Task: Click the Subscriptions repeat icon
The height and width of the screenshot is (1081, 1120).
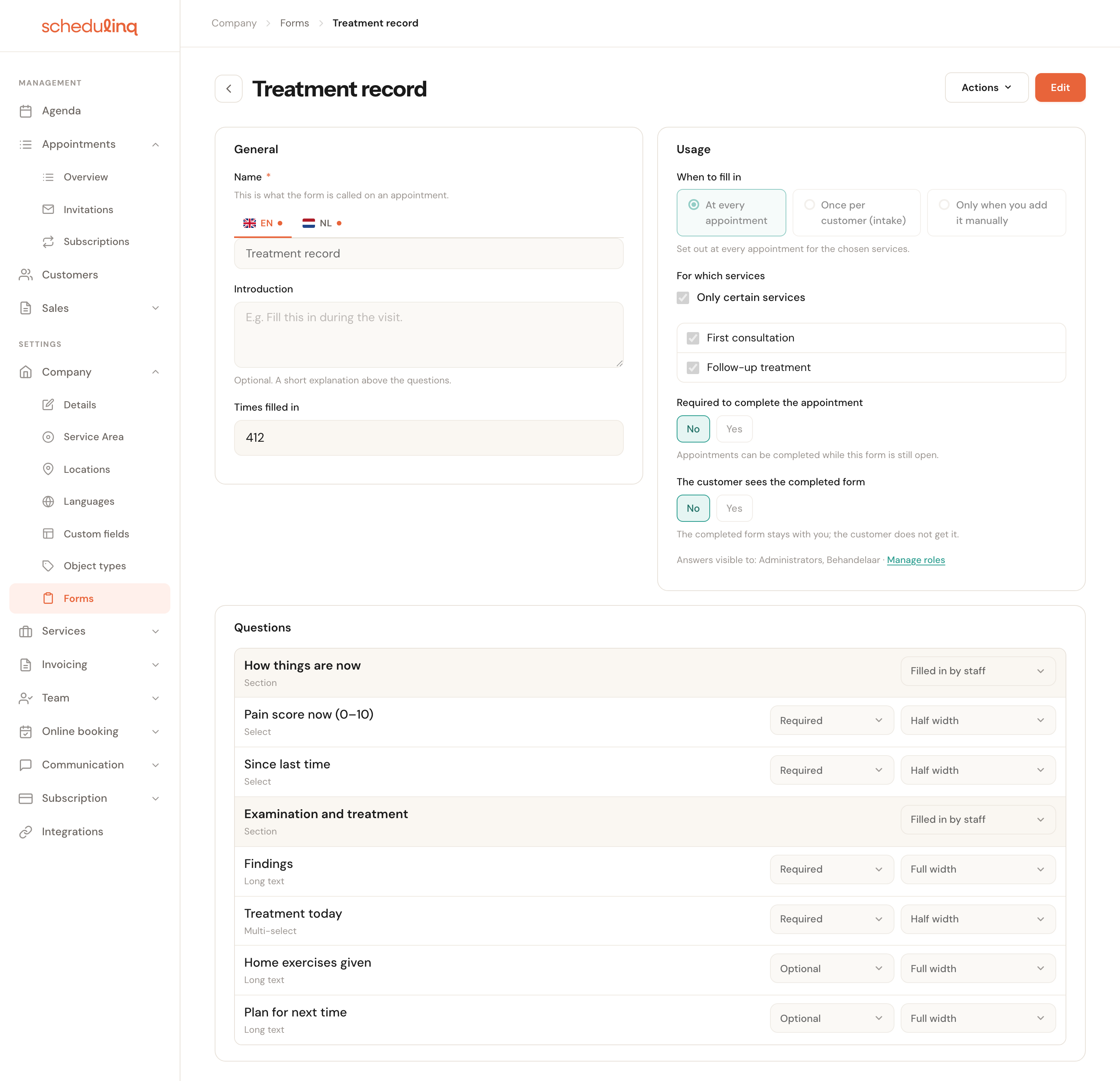Action: (x=49, y=242)
